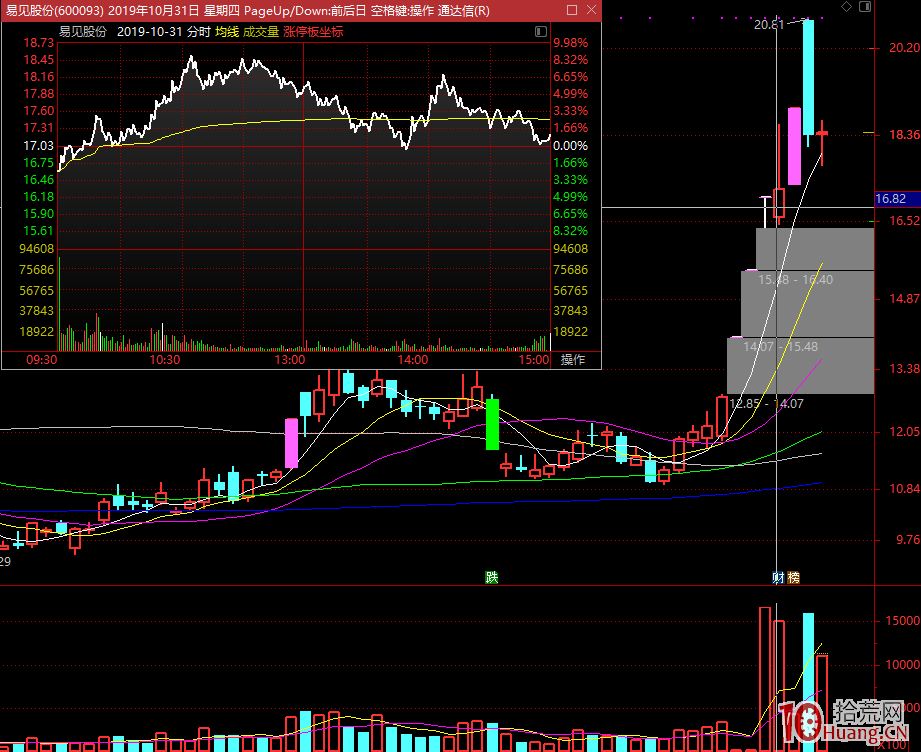Click the 榜 marker icon on chart
Image resolution: width=921 pixels, height=752 pixels.
click(x=794, y=578)
